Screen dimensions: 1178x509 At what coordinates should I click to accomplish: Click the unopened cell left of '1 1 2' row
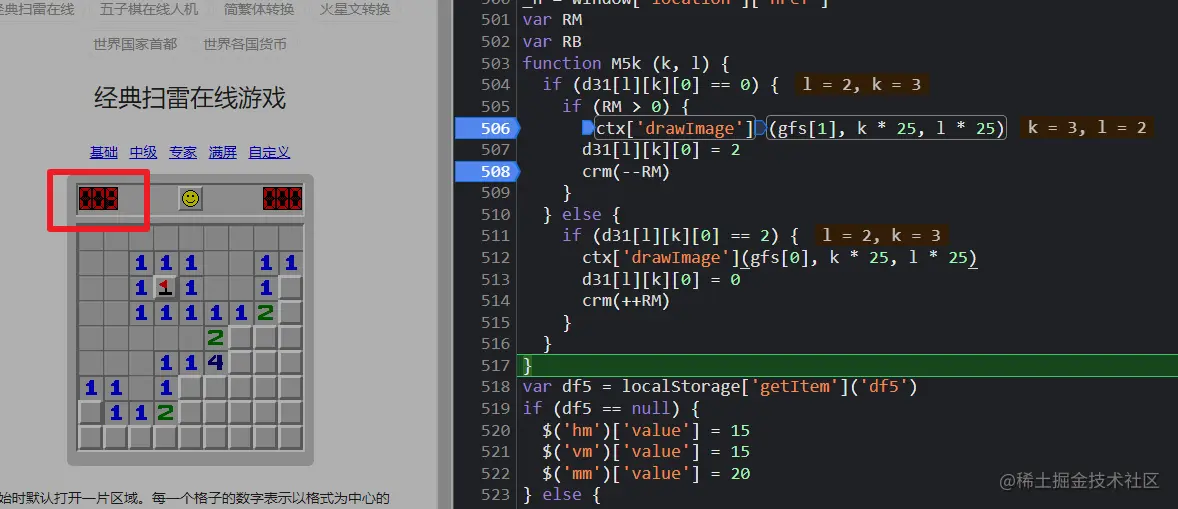pyautogui.click(x=90, y=412)
